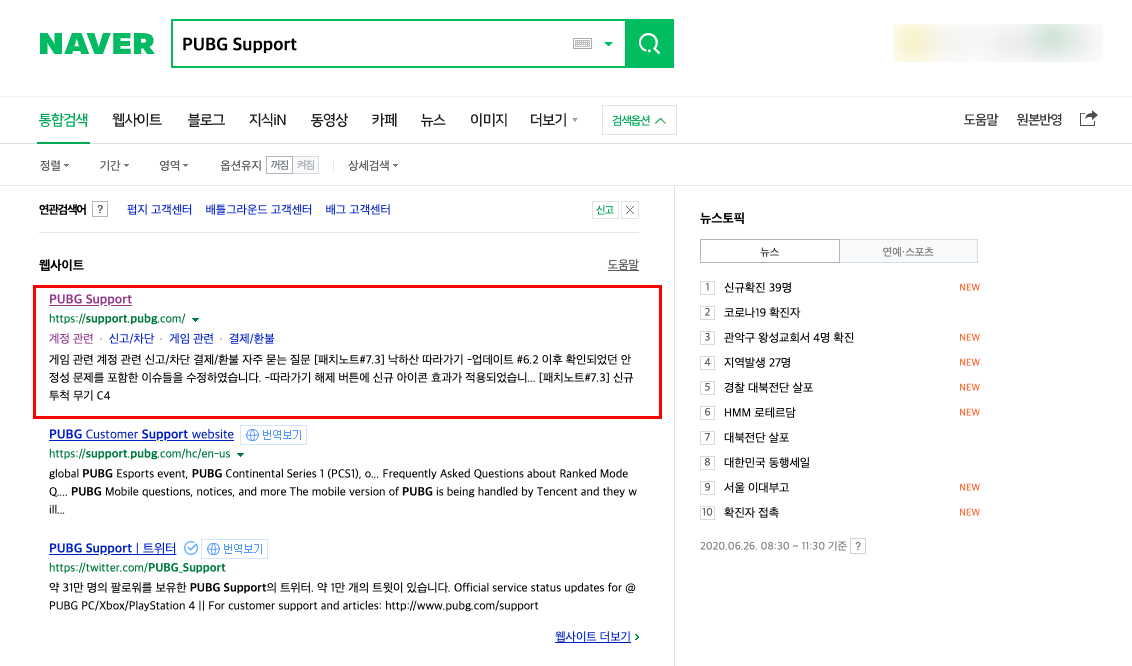1132x666 pixels.
Task: Click the green search magnifier button
Action: (x=649, y=44)
